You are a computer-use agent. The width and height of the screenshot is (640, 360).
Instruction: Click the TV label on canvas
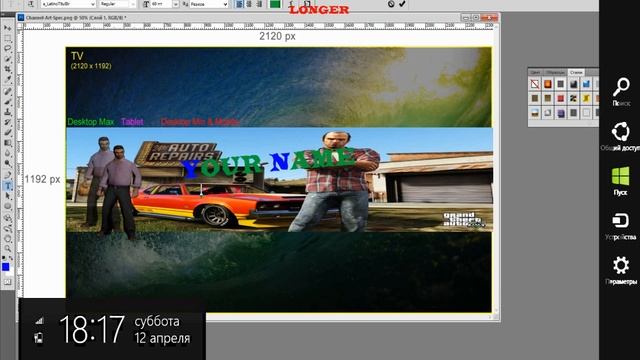77,56
